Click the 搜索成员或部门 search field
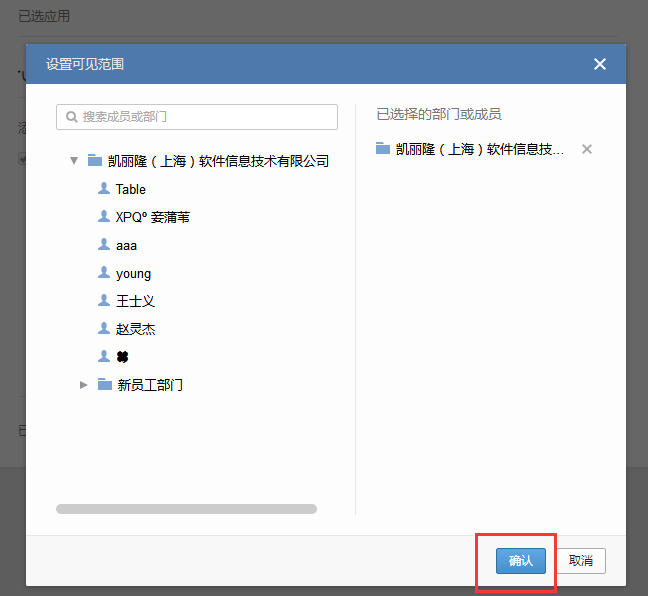This screenshot has height=596, width=648. tap(205, 117)
